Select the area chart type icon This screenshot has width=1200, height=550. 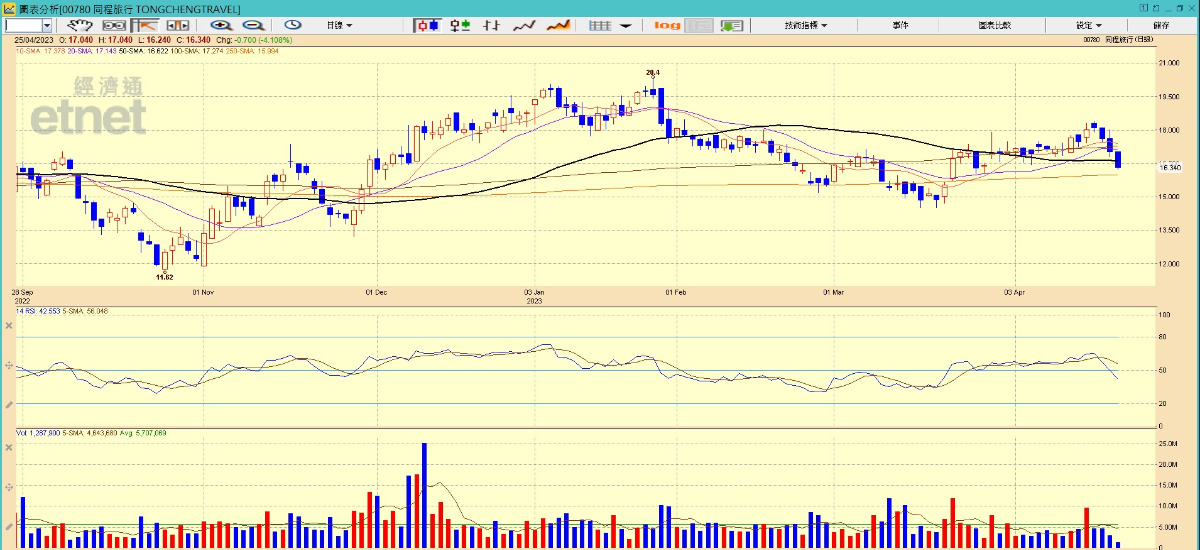point(558,25)
